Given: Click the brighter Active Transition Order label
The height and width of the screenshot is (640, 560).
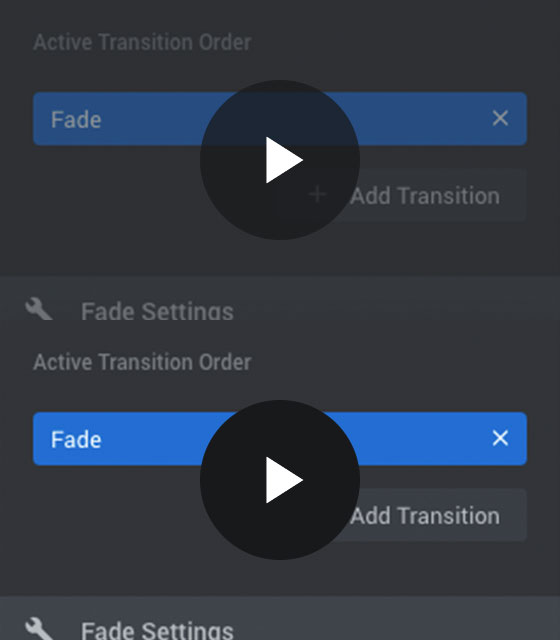Looking at the screenshot, I should 142,362.
